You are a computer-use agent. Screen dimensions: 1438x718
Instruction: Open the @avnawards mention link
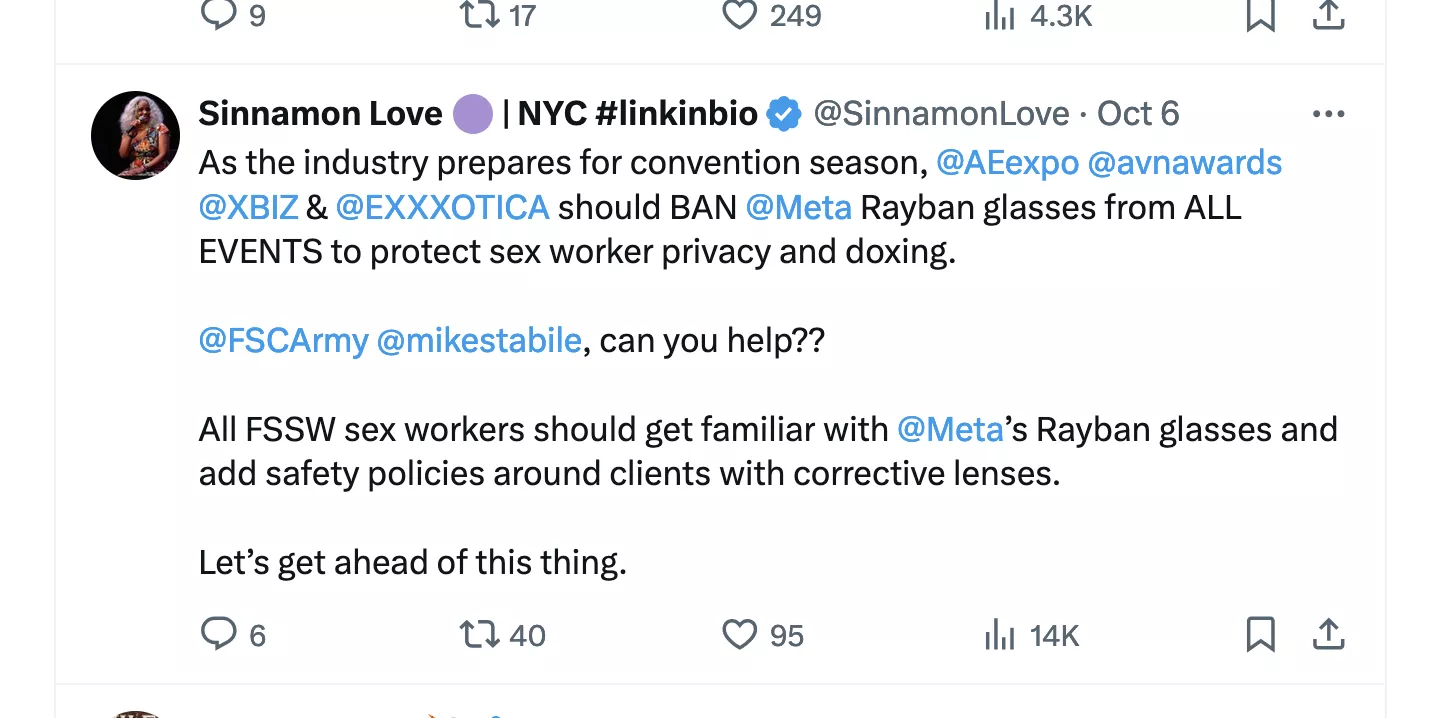pos(1183,162)
